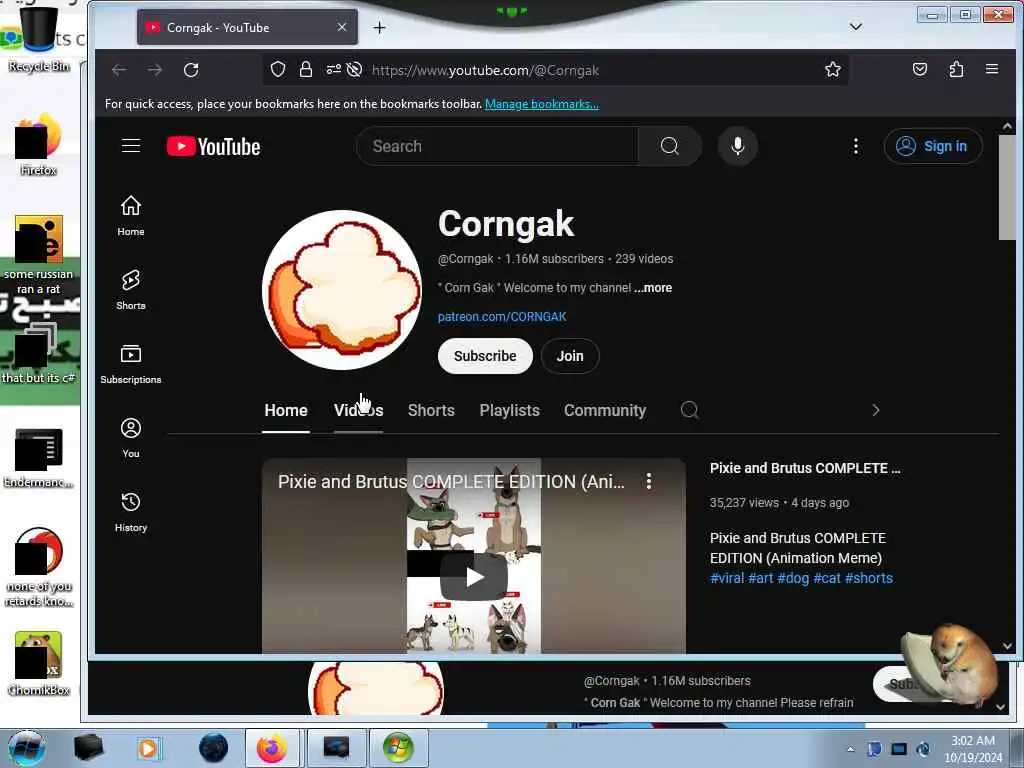Click autoplay blocked icon in address bar

pyautogui.click(x=354, y=70)
